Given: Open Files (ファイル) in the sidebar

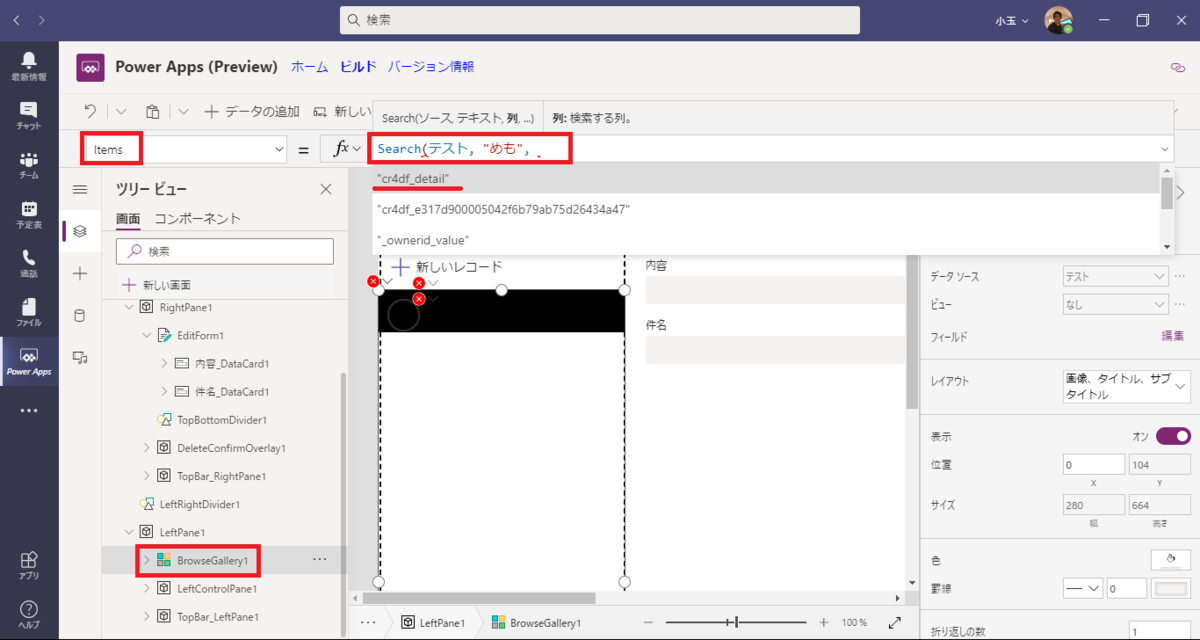Looking at the screenshot, I should pyautogui.click(x=28, y=312).
